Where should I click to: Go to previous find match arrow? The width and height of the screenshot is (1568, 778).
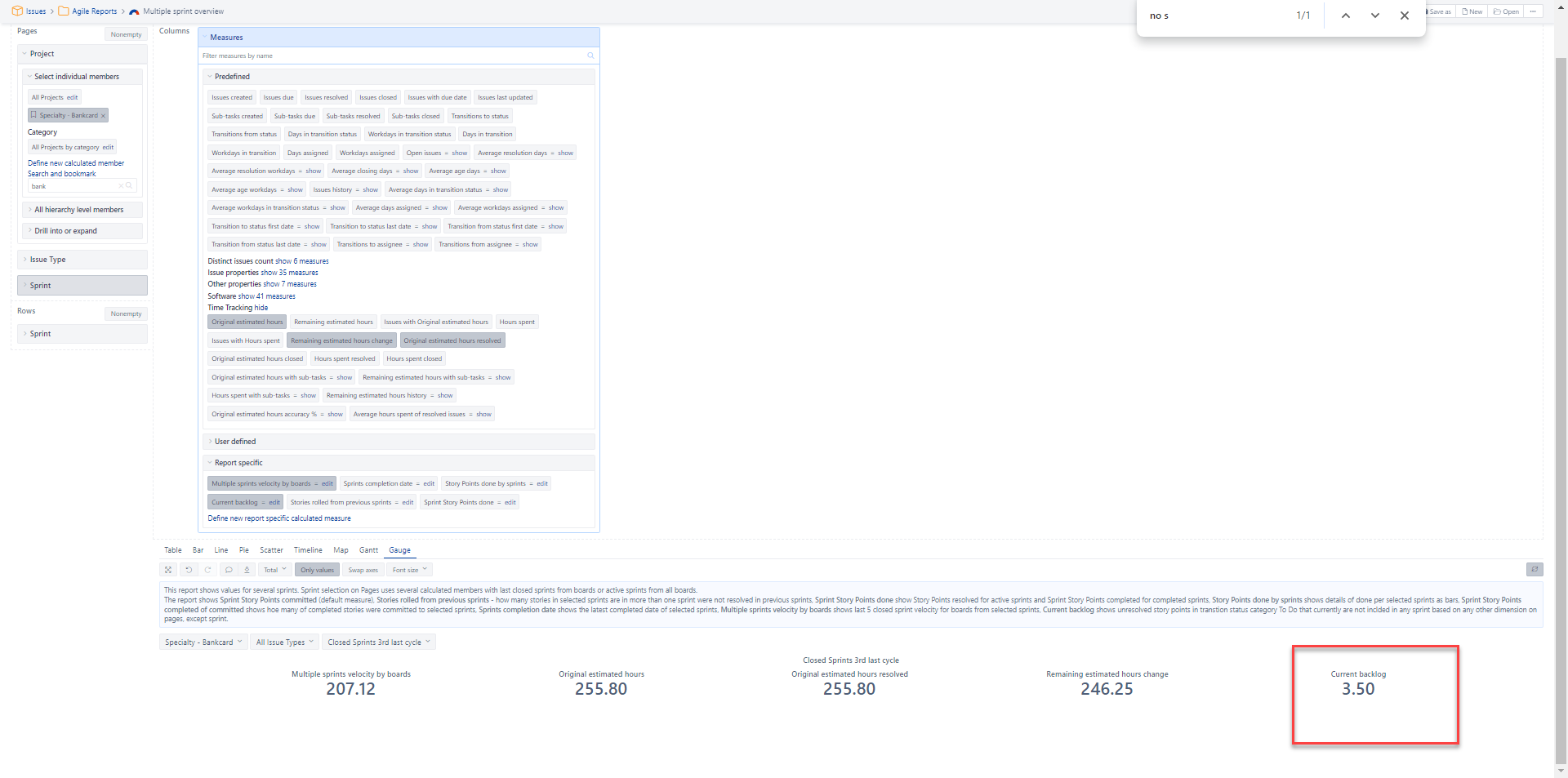(1345, 16)
